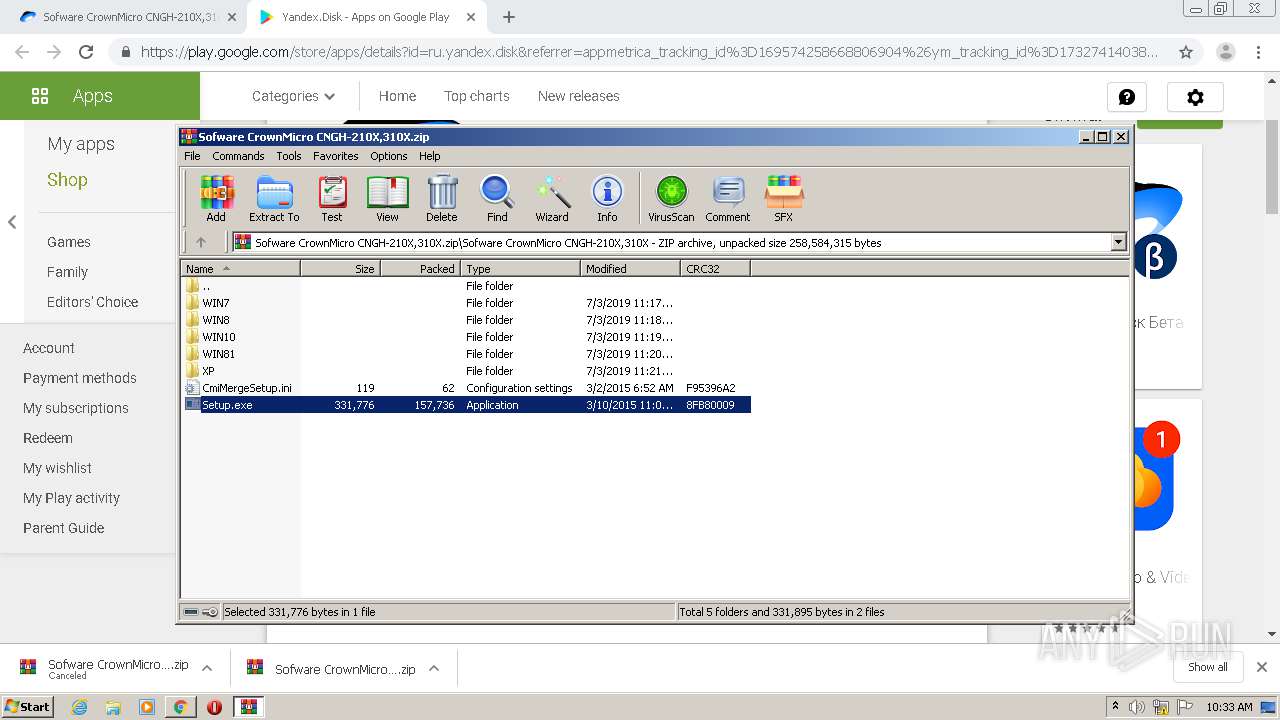Expand the archive path dropdown
The image size is (1280, 720).
point(1118,242)
